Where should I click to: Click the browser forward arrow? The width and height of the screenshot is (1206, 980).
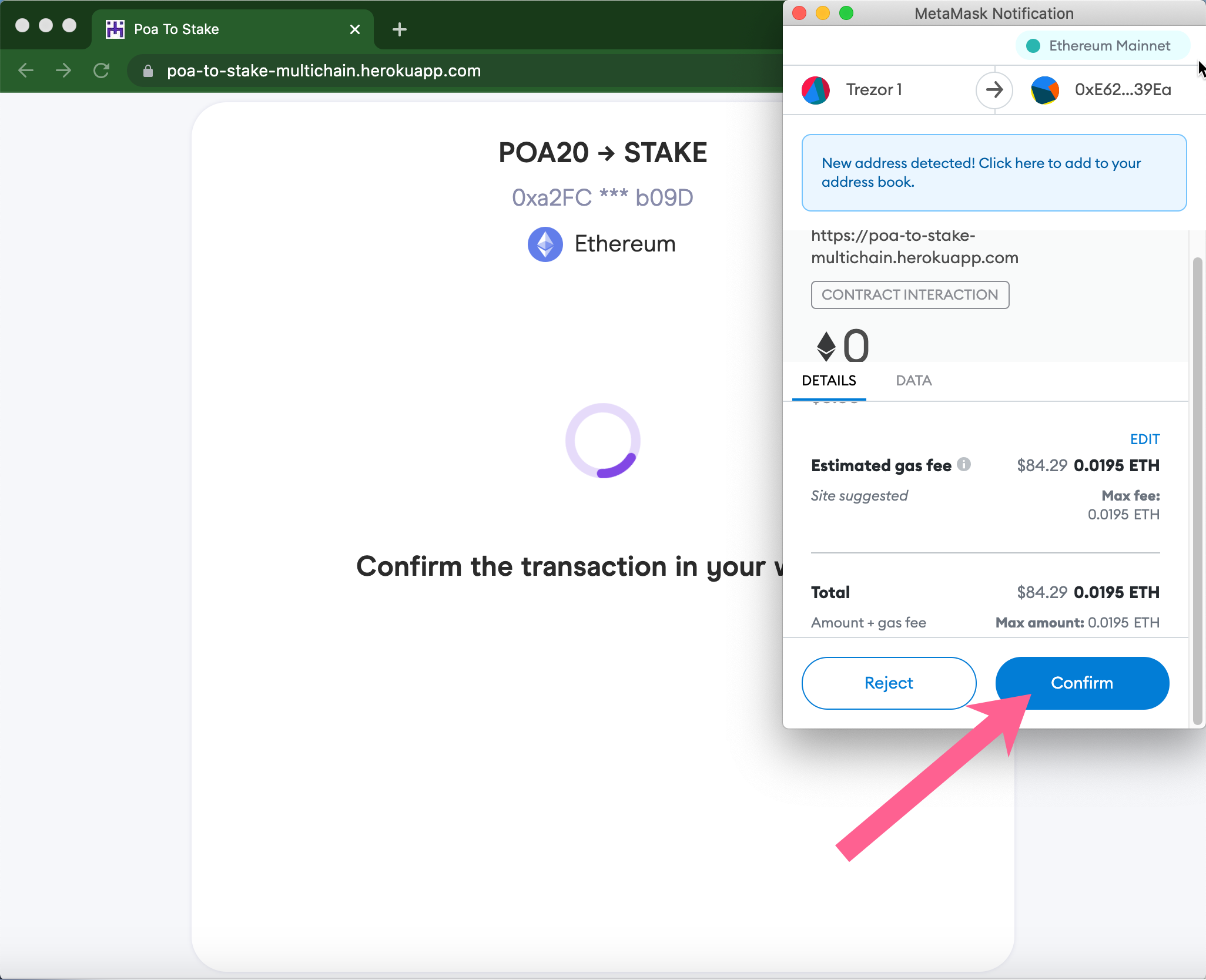[x=63, y=71]
